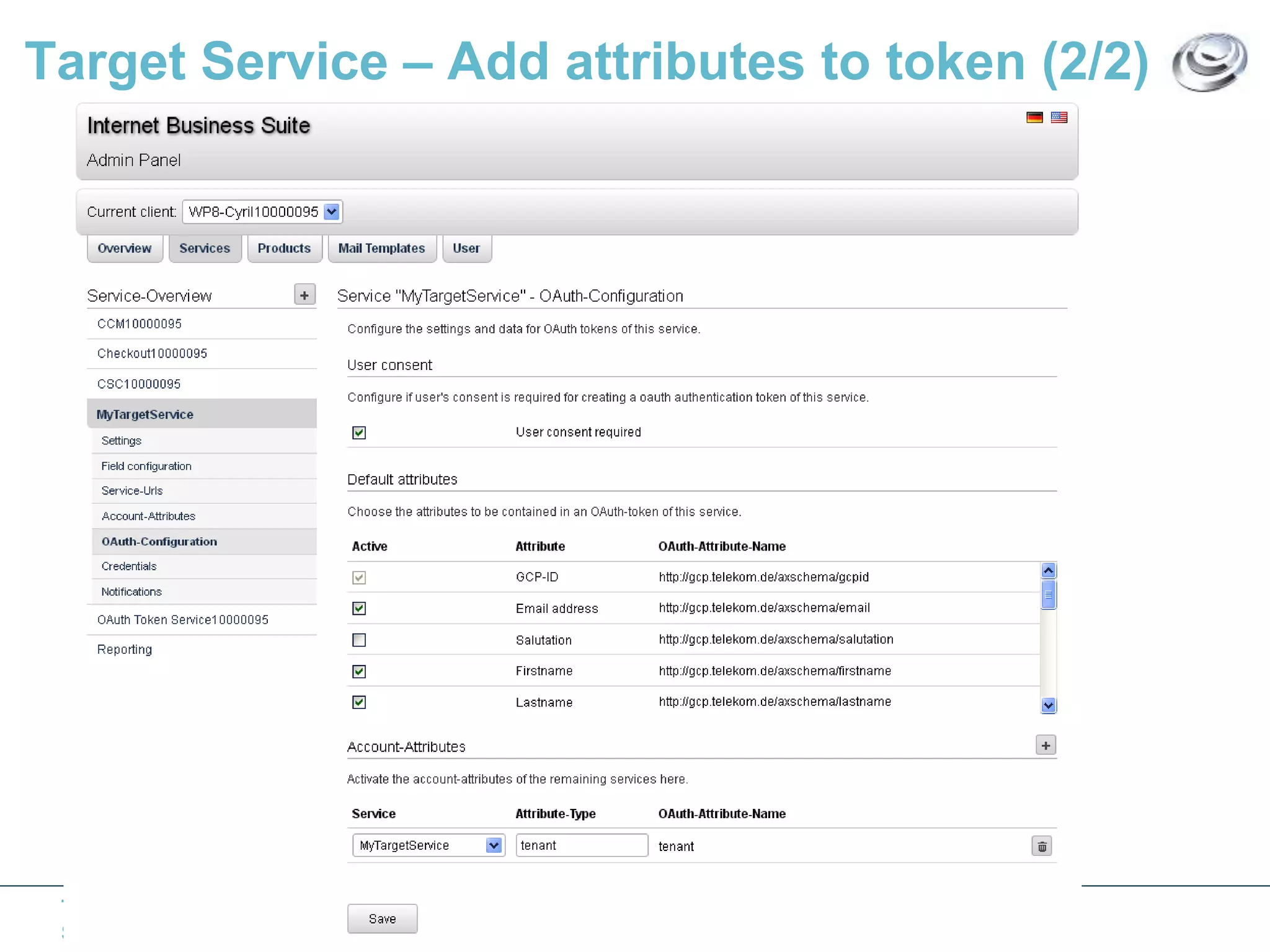Delete the tenant attribute row via trash icon

point(1042,847)
